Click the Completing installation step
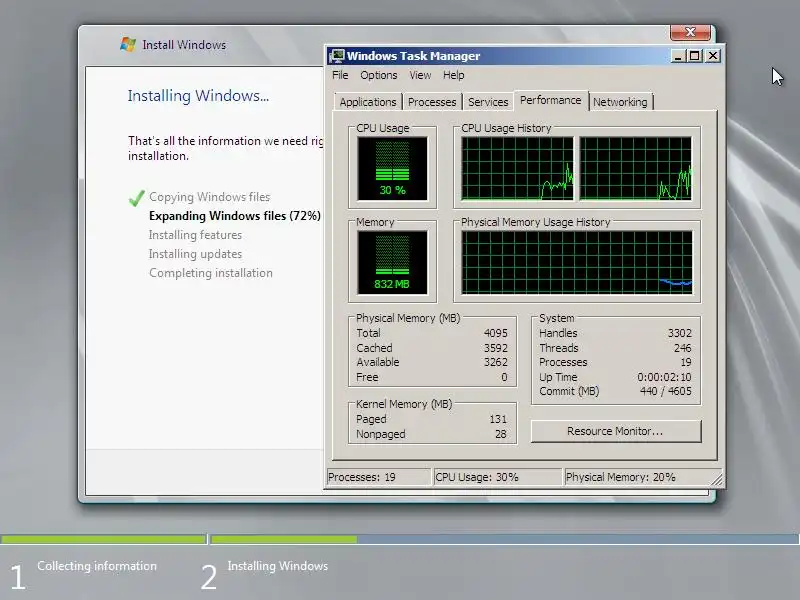Viewport: 800px width, 600px height. [211, 273]
